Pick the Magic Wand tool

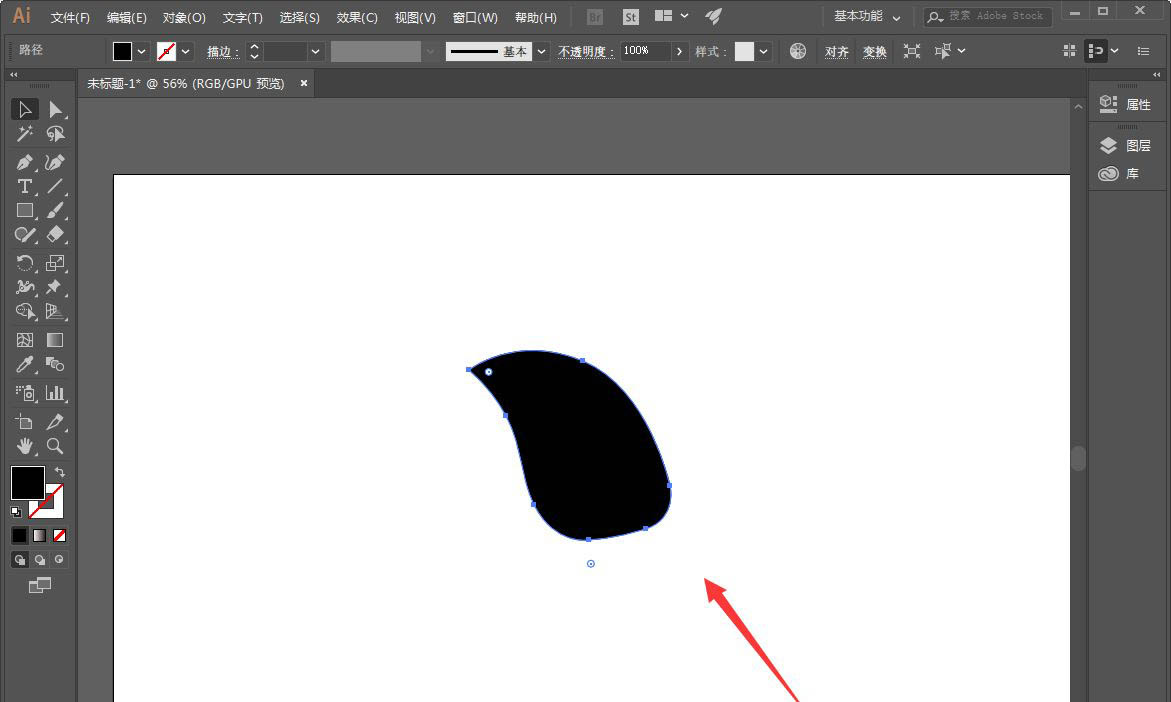(25, 134)
